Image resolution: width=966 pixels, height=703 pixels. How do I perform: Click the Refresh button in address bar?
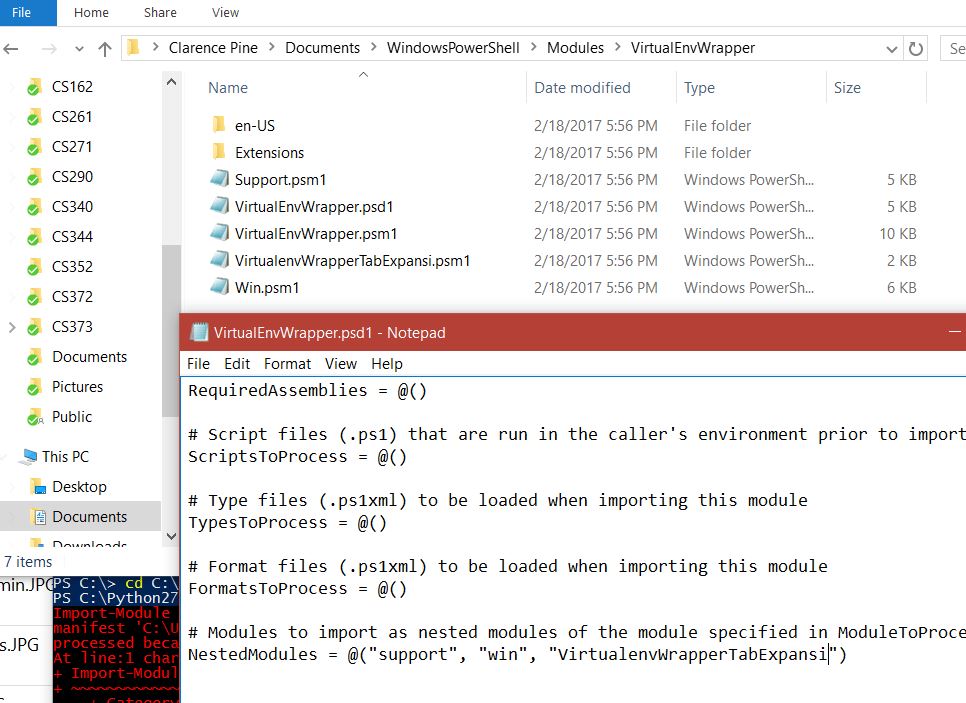pos(915,48)
